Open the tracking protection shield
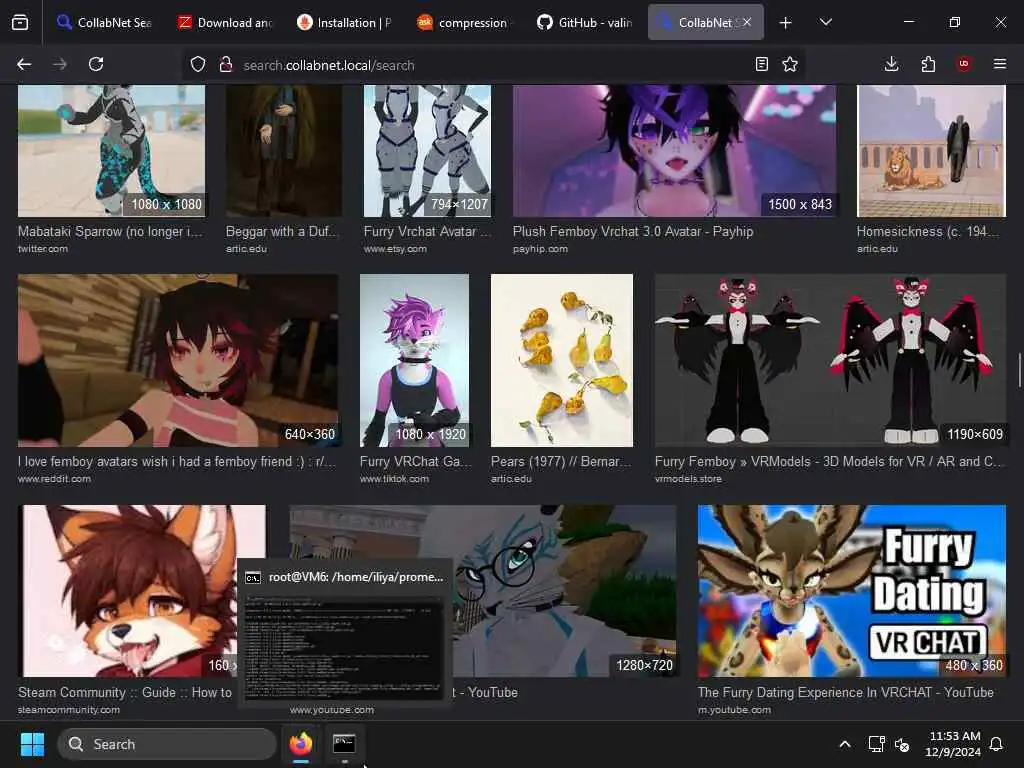 (x=198, y=64)
